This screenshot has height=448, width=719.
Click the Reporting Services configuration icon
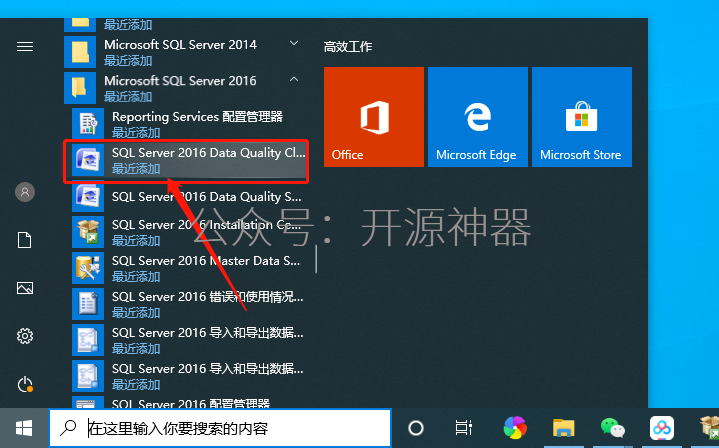tap(88, 124)
